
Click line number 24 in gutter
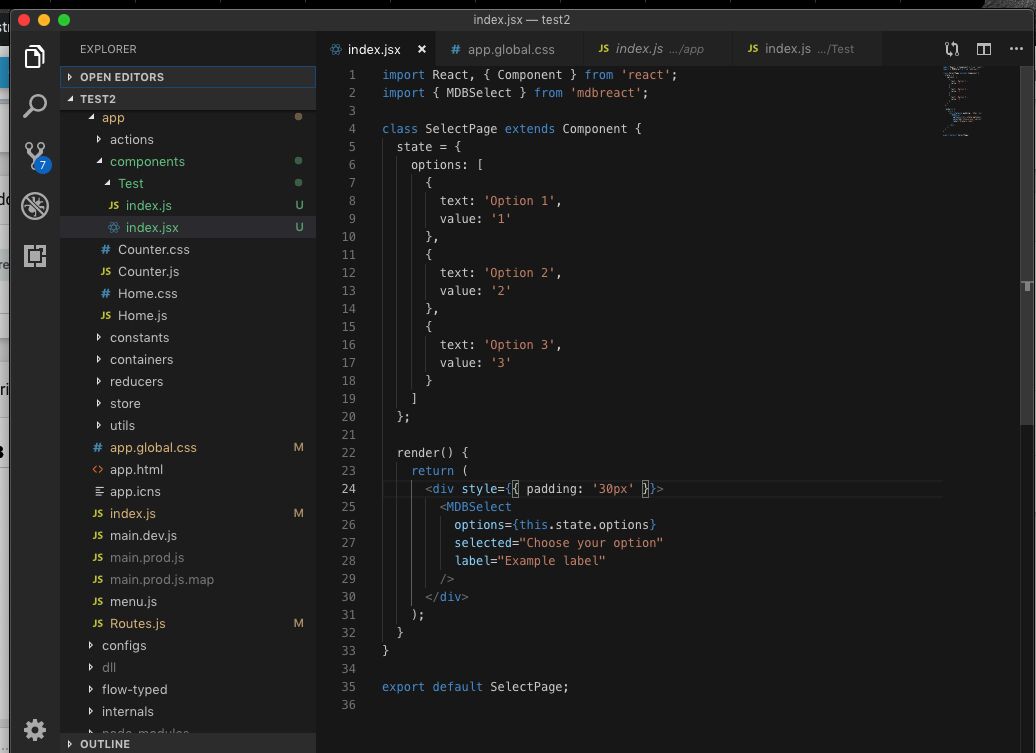[x=348, y=489]
